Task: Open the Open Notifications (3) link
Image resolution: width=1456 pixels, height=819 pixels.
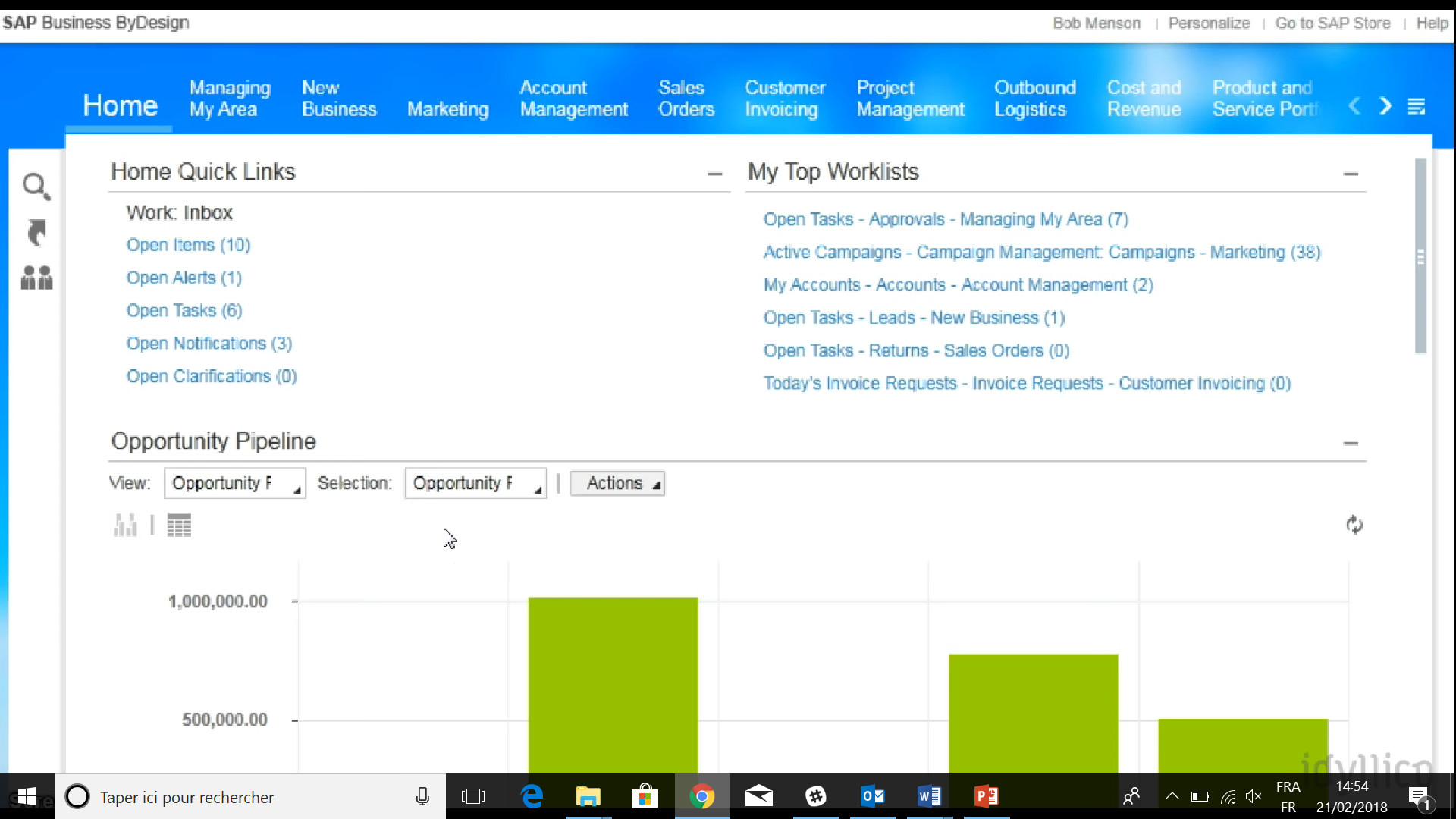Action: pyautogui.click(x=209, y=344)
